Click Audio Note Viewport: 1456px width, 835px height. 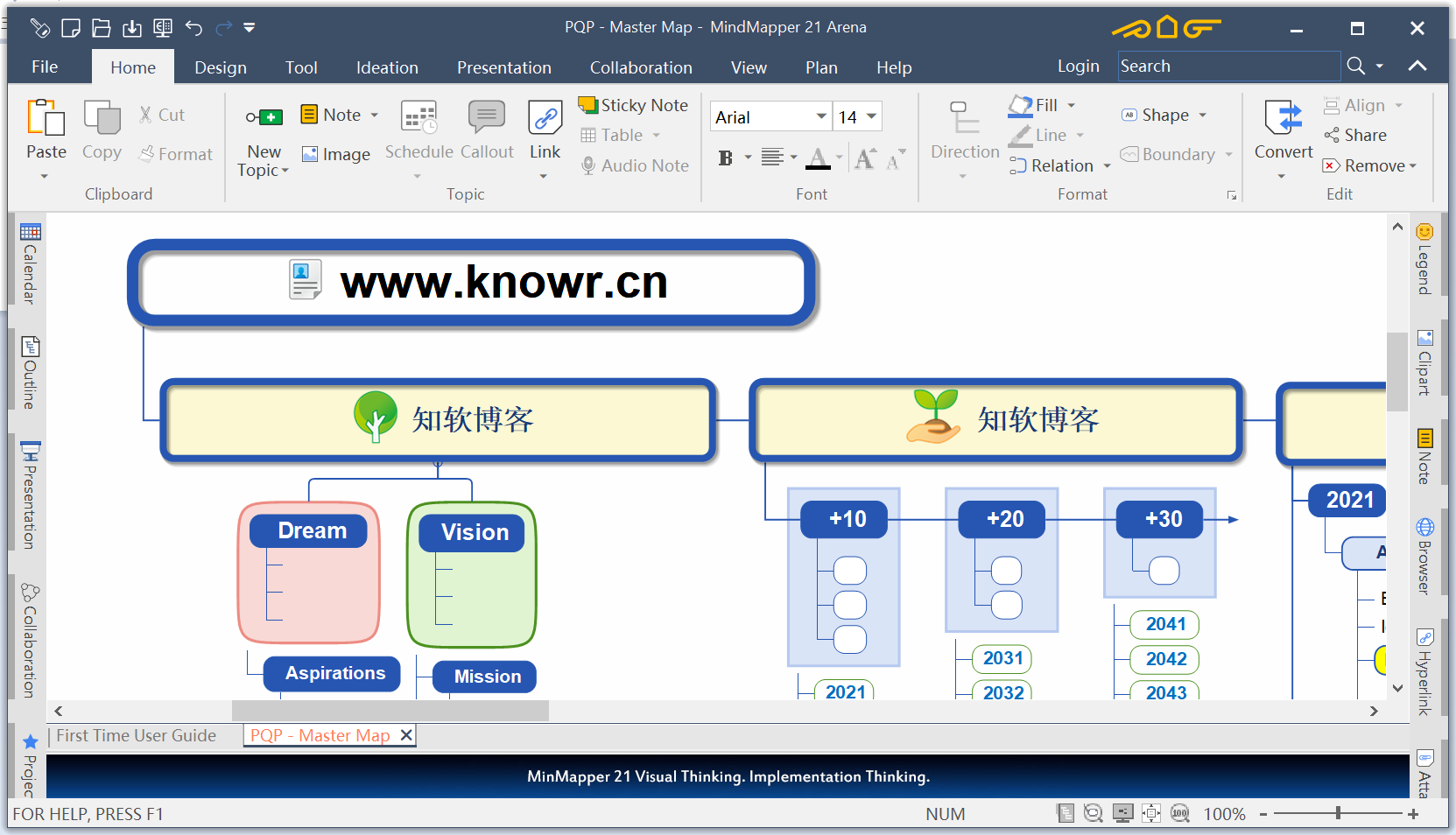636,165
